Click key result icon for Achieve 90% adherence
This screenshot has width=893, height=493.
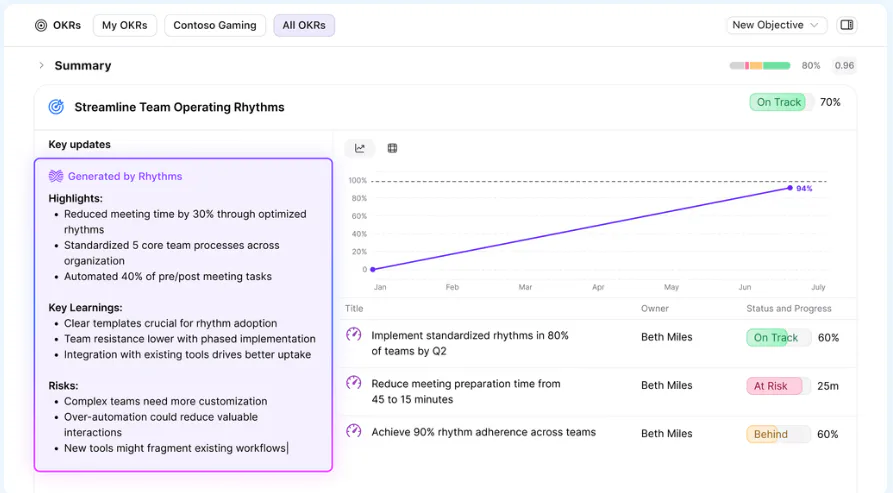click(354, 431)
